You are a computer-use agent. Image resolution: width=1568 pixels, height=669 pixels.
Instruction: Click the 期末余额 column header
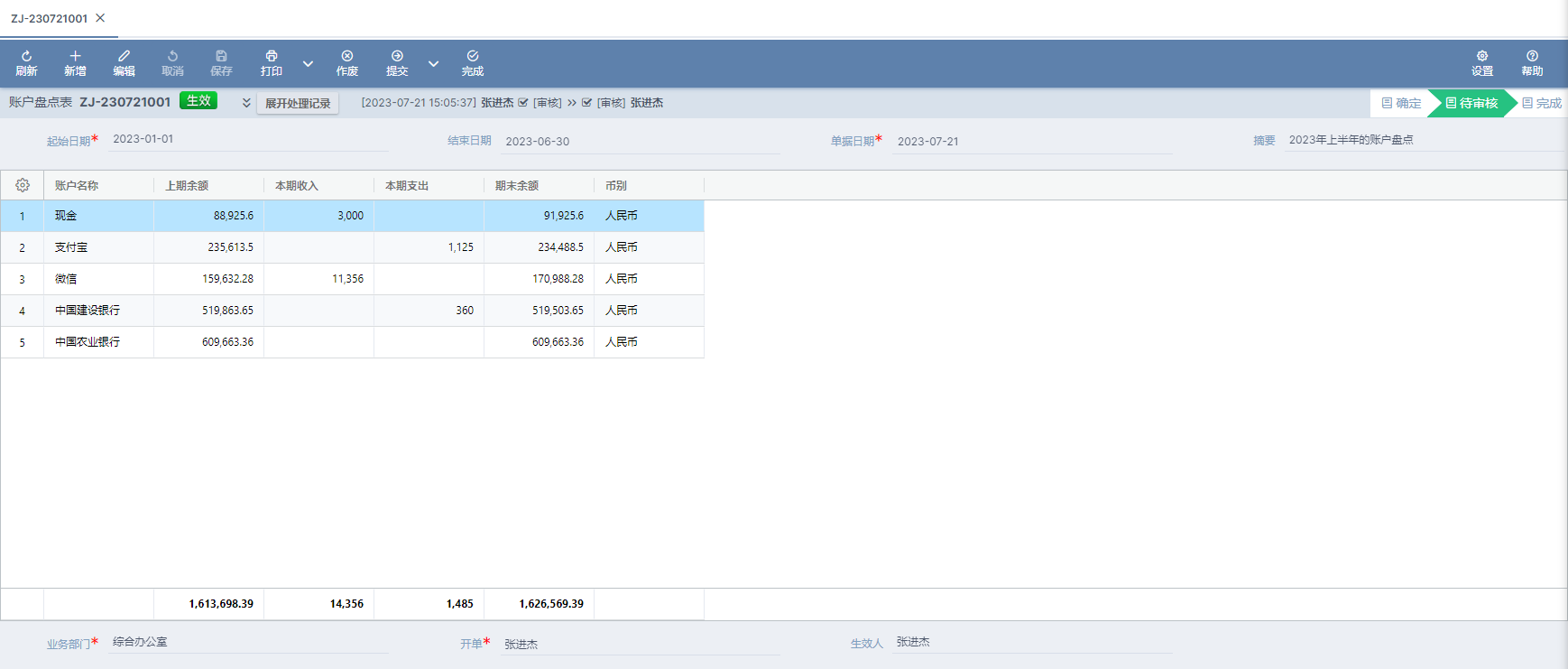point(517,186)
